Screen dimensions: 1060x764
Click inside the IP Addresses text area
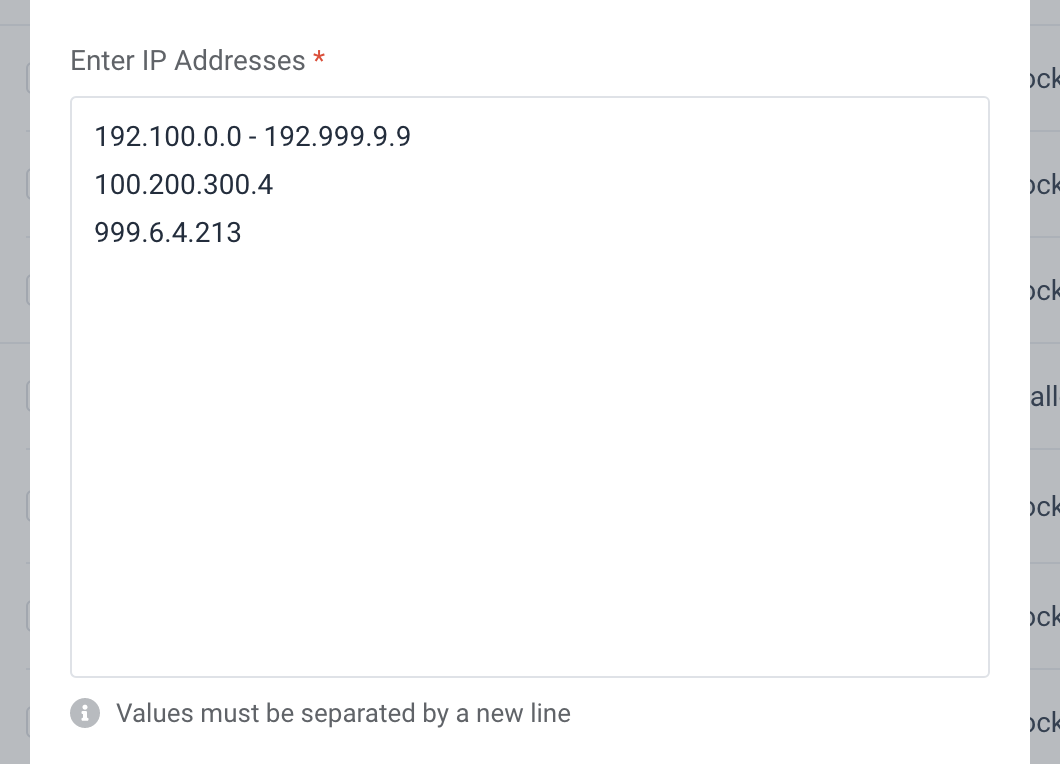(530, 387)
